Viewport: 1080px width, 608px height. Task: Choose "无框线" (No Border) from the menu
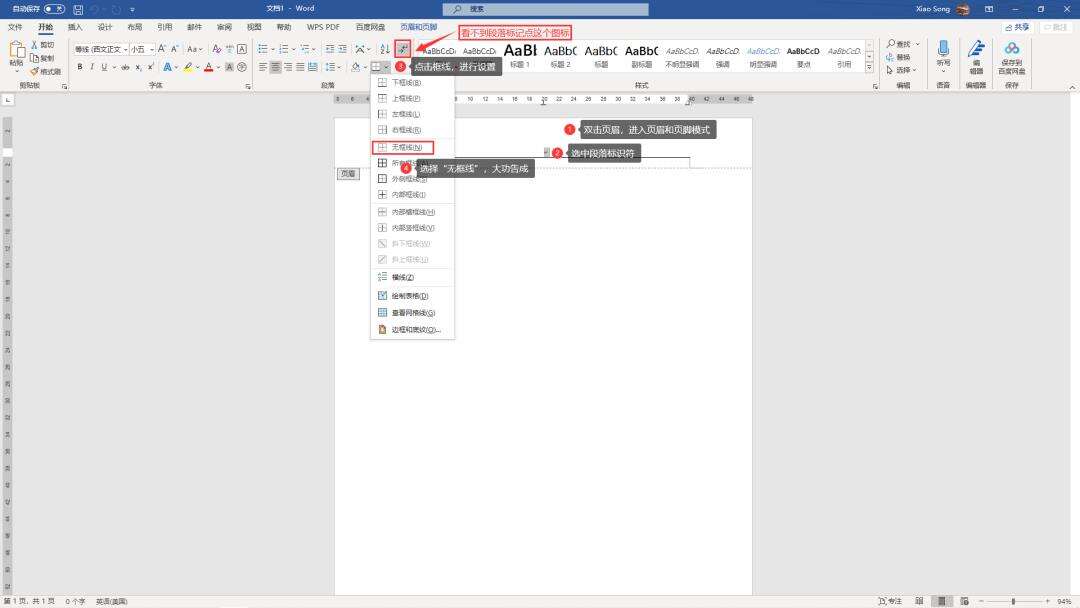point(403,147)
